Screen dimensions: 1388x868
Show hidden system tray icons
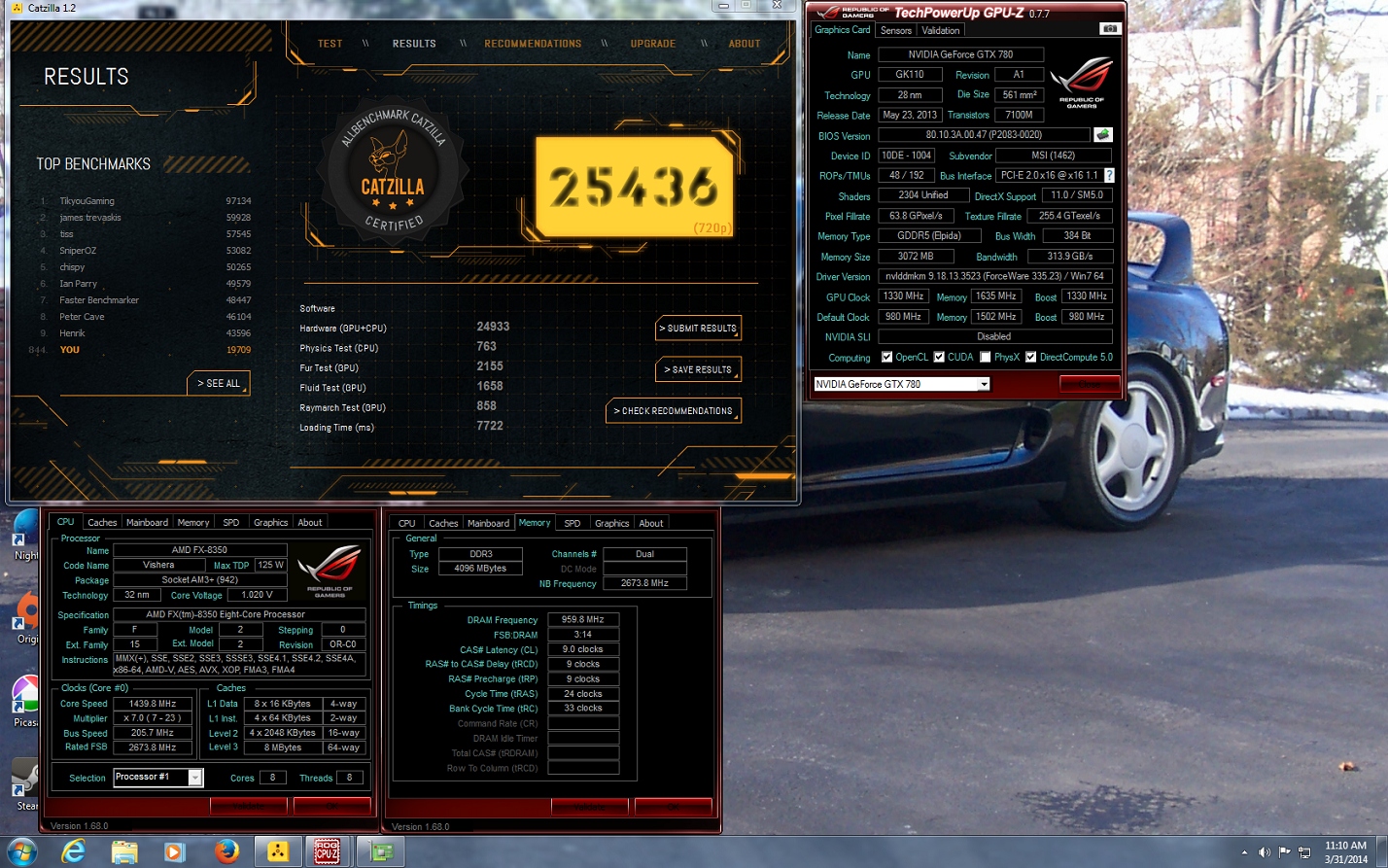pyautogui.click(x=1244, y=852)
